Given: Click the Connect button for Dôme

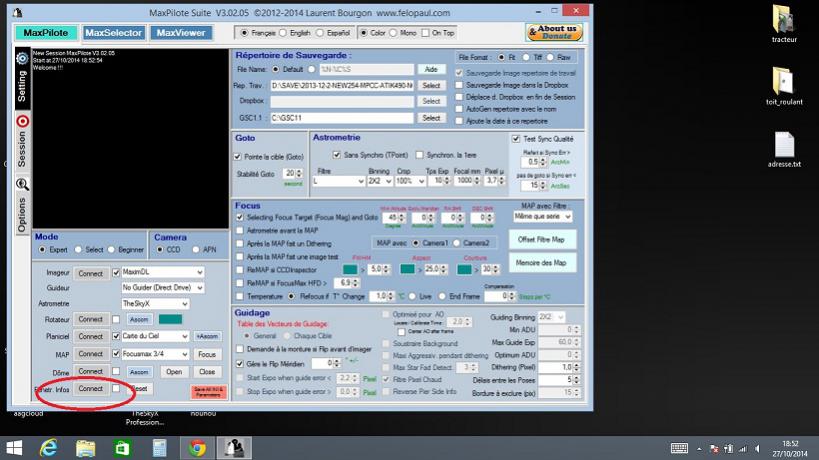Looking at the screenshot, I should [90, 371].
